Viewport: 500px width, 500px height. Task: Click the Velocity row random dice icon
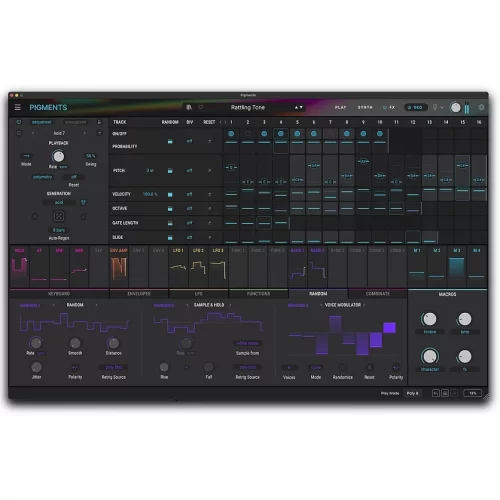point(170,194)
